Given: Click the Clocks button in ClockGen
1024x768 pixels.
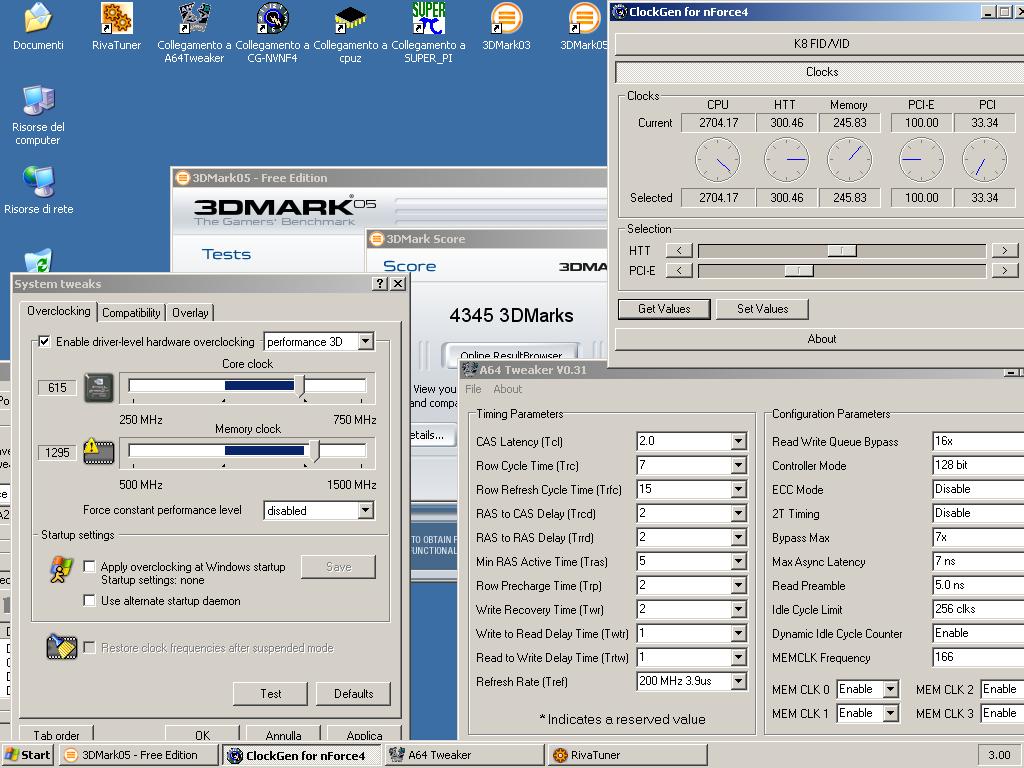Looking at the screenshot, I should tap(821, 72).
